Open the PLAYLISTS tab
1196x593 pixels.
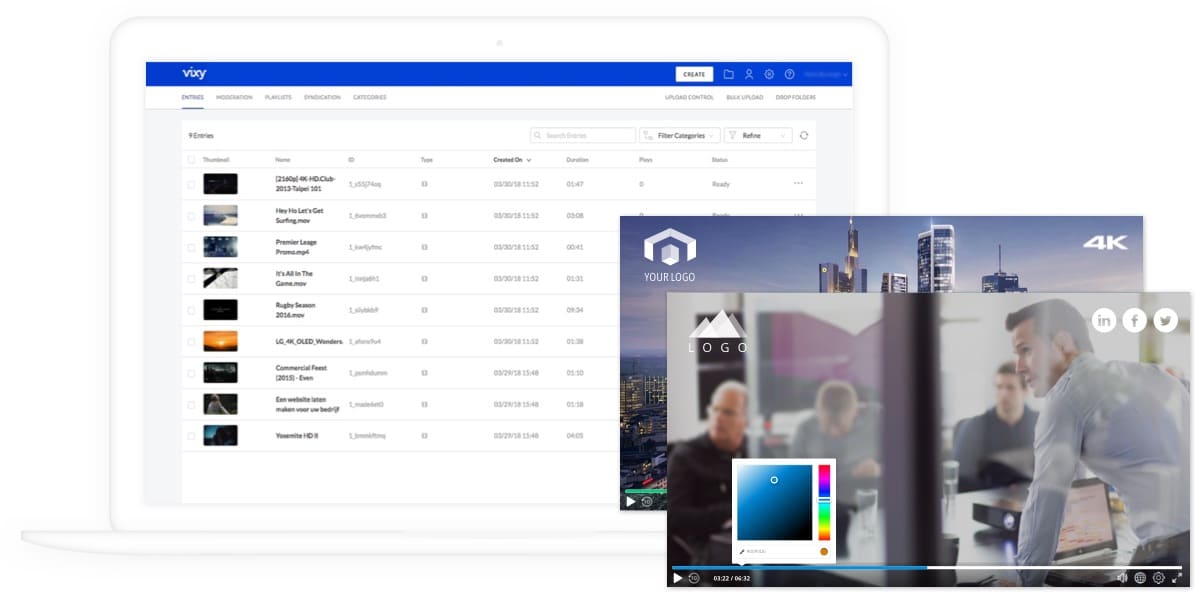[x=278, y=97]
